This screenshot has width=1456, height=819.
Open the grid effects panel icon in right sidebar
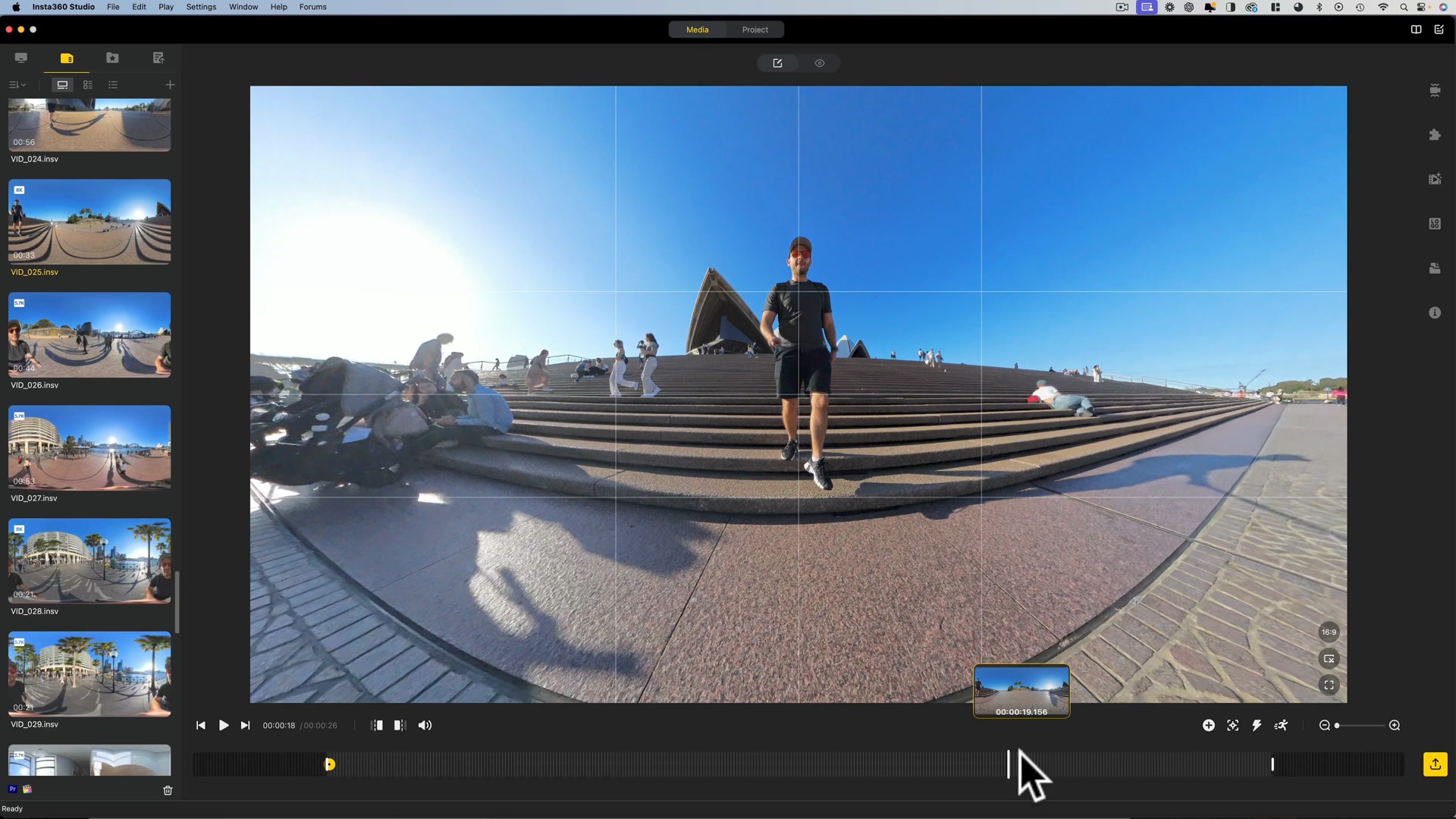coord(1435,224)
